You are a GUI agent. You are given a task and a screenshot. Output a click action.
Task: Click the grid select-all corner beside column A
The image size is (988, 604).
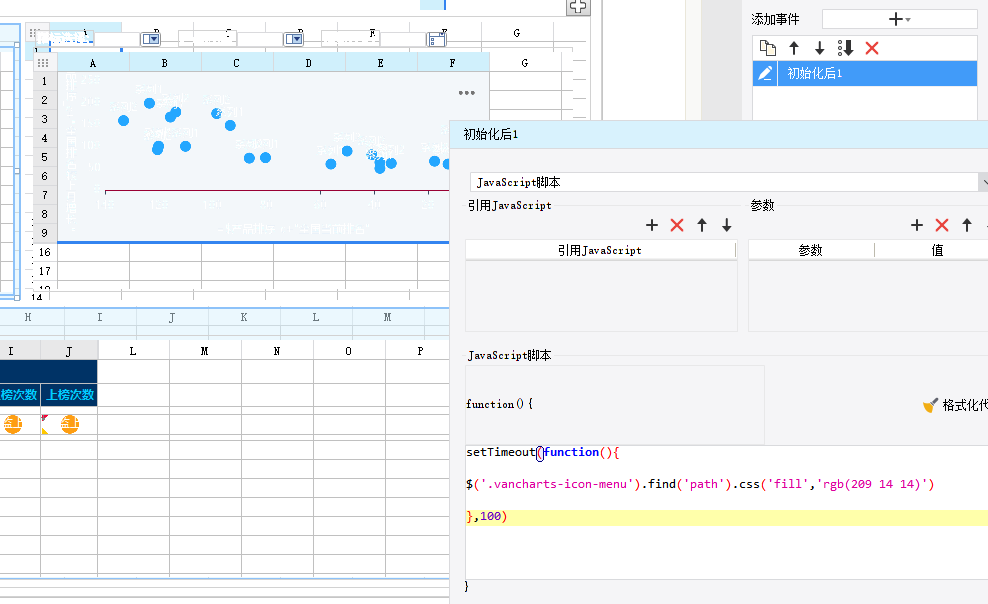tap(43, 62)
